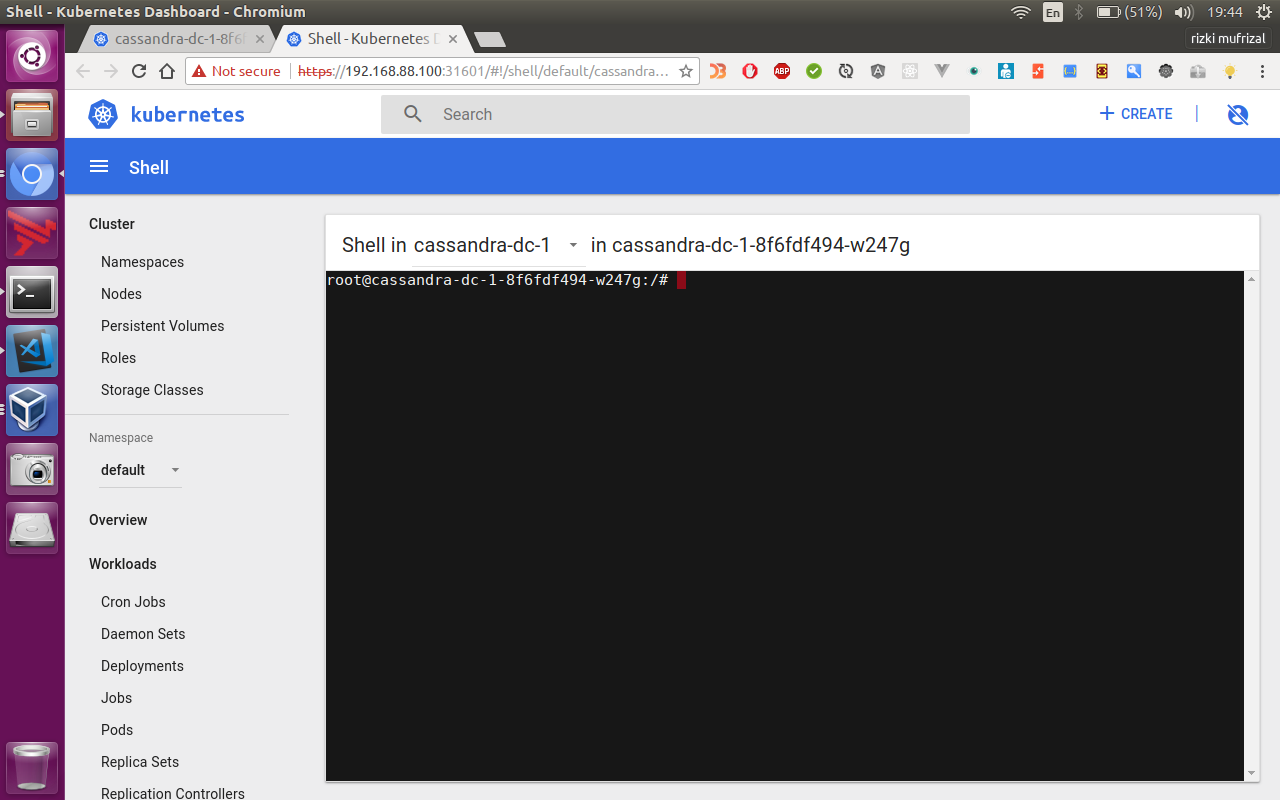Bookmark this page with the star
The image size is (1280, 800).
tap(686, 71)
